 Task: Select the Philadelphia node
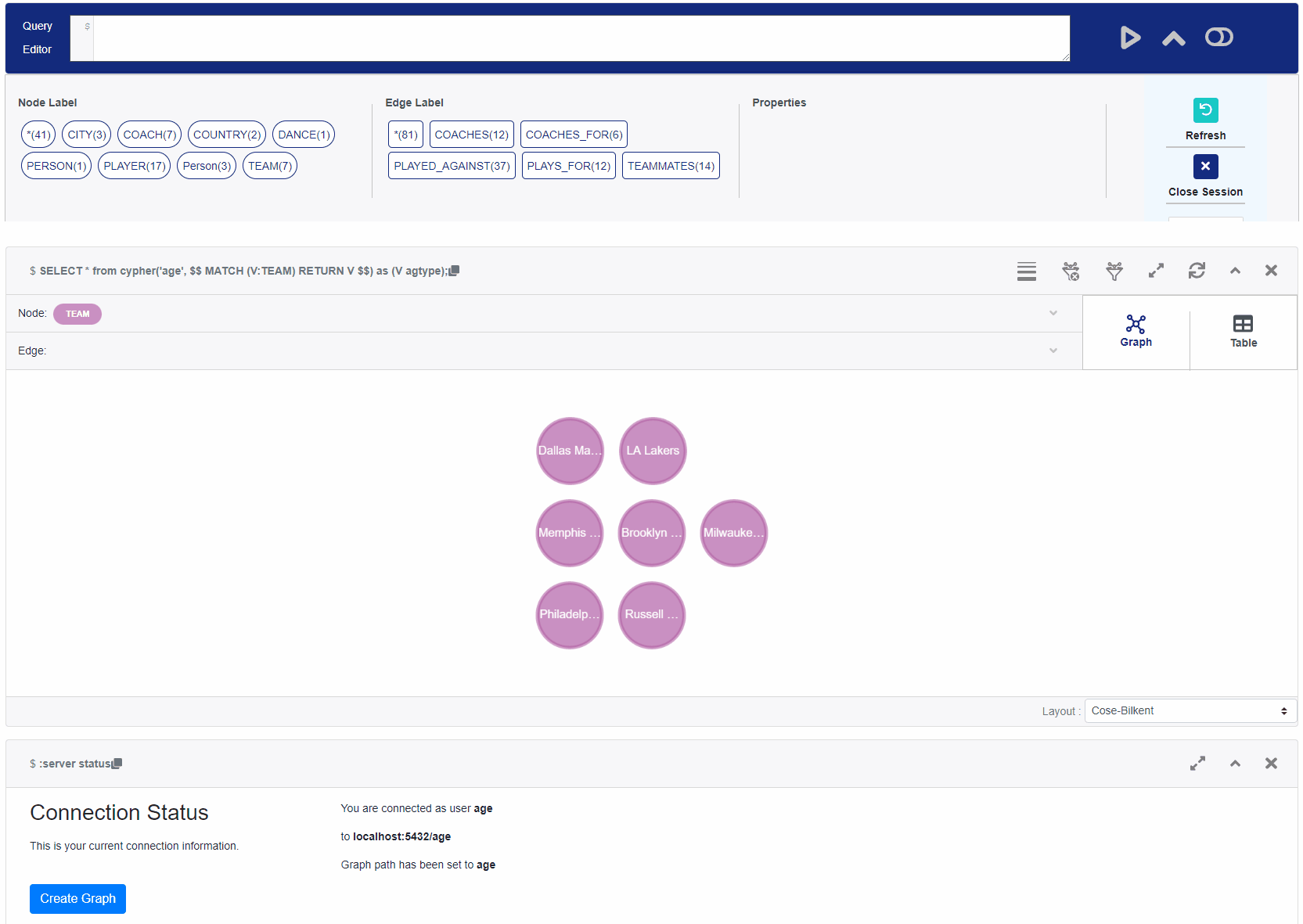(570, 615)
